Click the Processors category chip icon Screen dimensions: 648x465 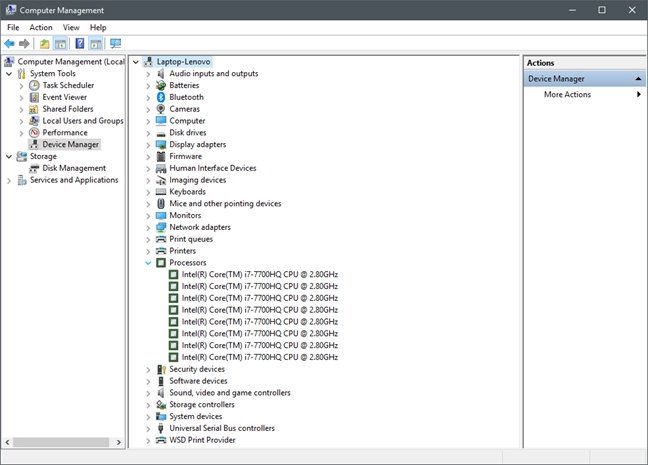[161, 263]
